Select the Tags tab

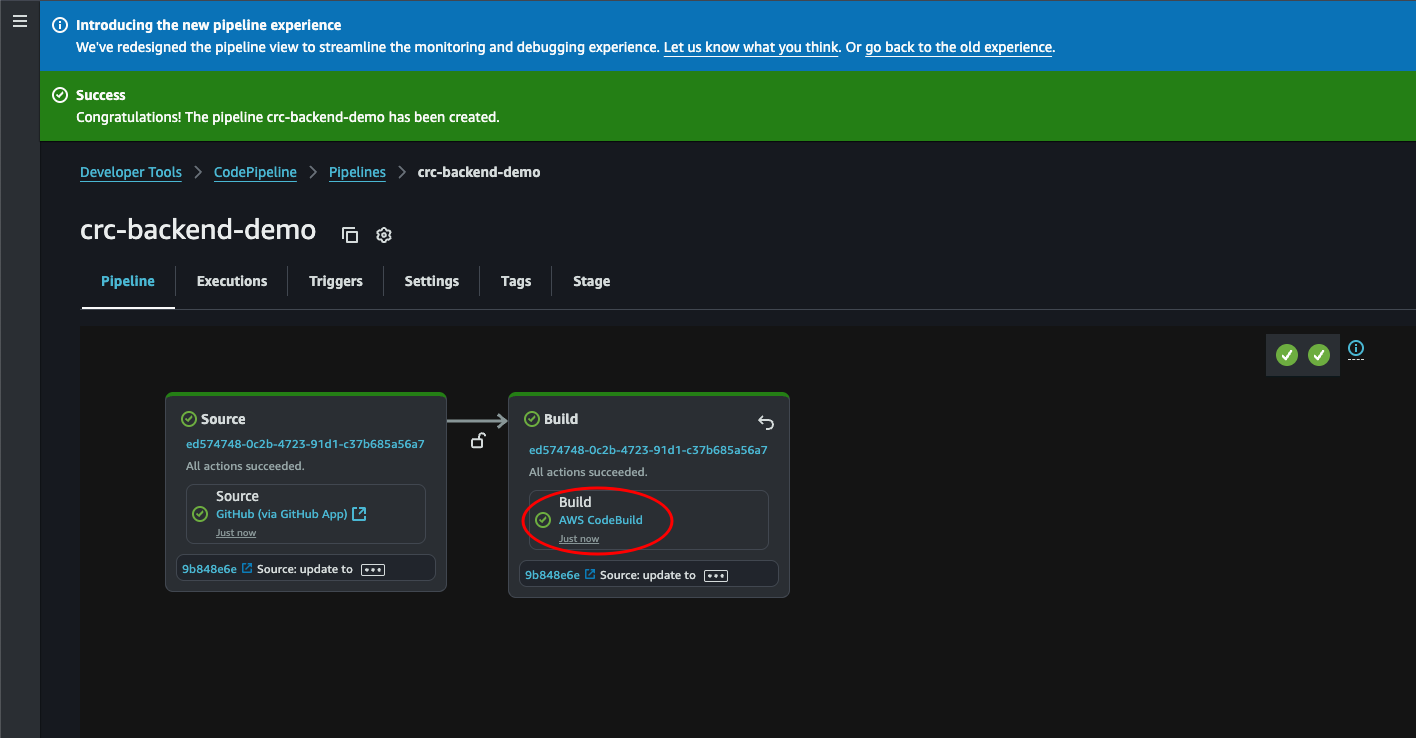[x=516, y=281]
